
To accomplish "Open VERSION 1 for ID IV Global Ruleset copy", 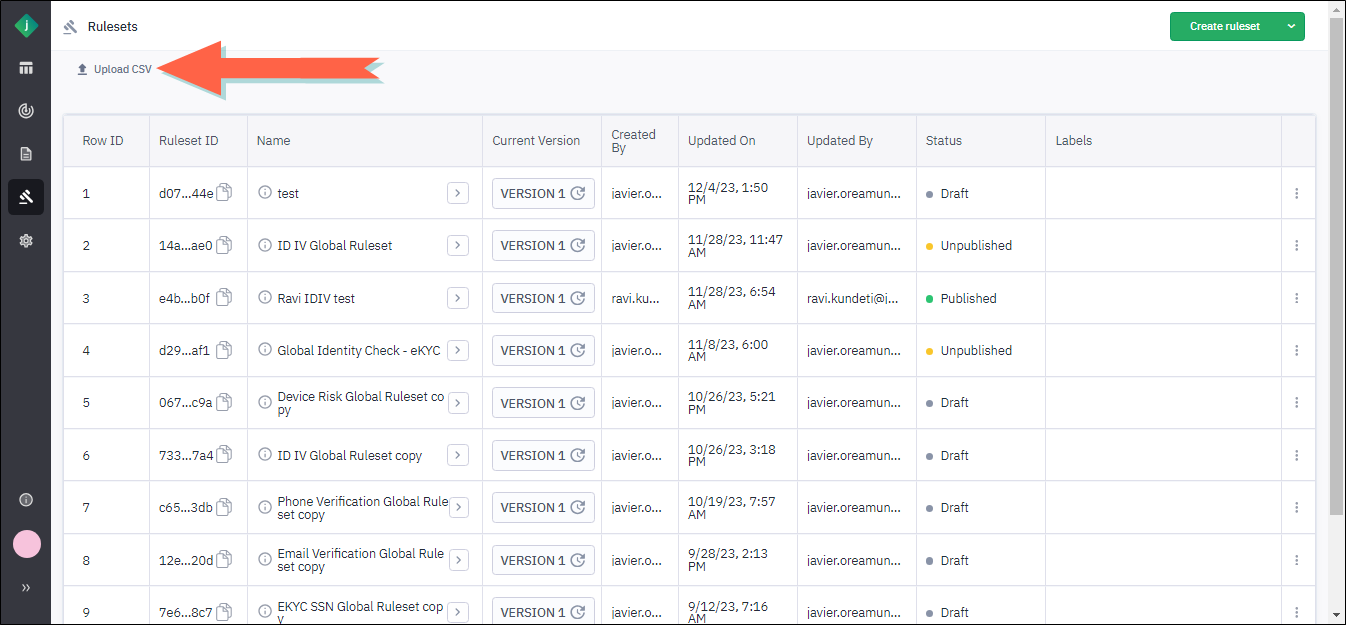I will [x=543, y=455].
